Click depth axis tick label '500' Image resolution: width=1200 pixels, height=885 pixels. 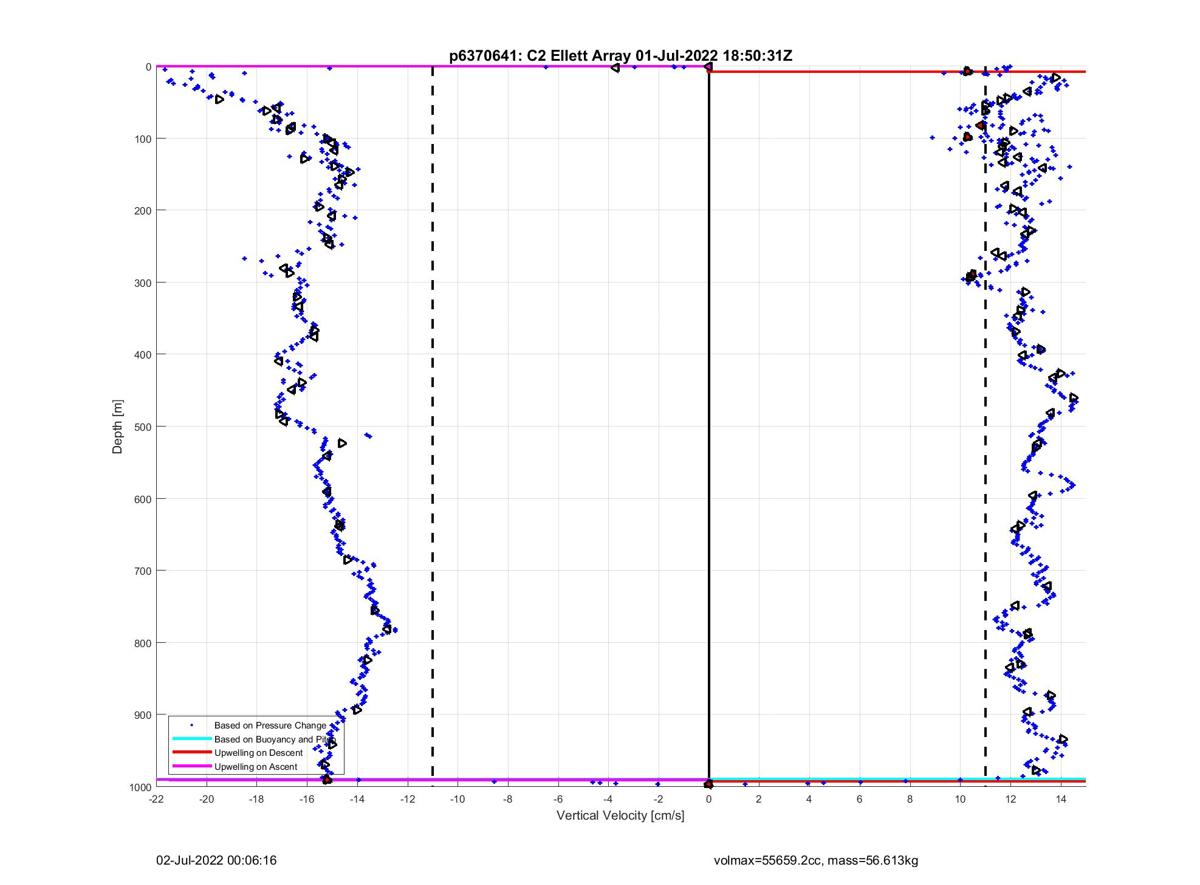click(142, 427)
